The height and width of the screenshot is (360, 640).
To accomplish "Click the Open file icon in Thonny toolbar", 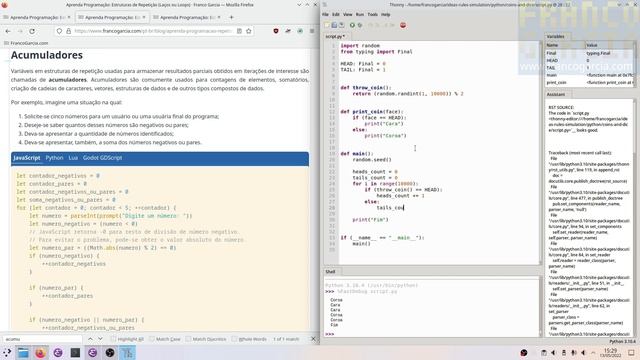I will tap(334, 25).
